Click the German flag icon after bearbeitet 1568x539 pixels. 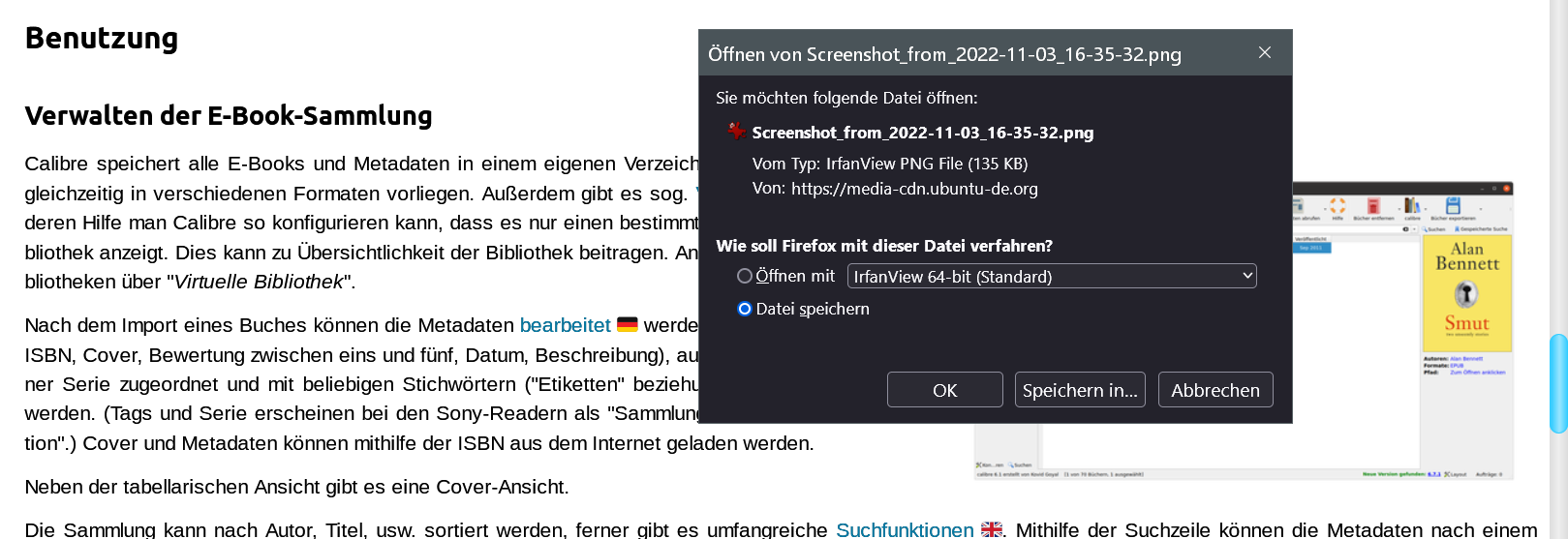point(628,325)
